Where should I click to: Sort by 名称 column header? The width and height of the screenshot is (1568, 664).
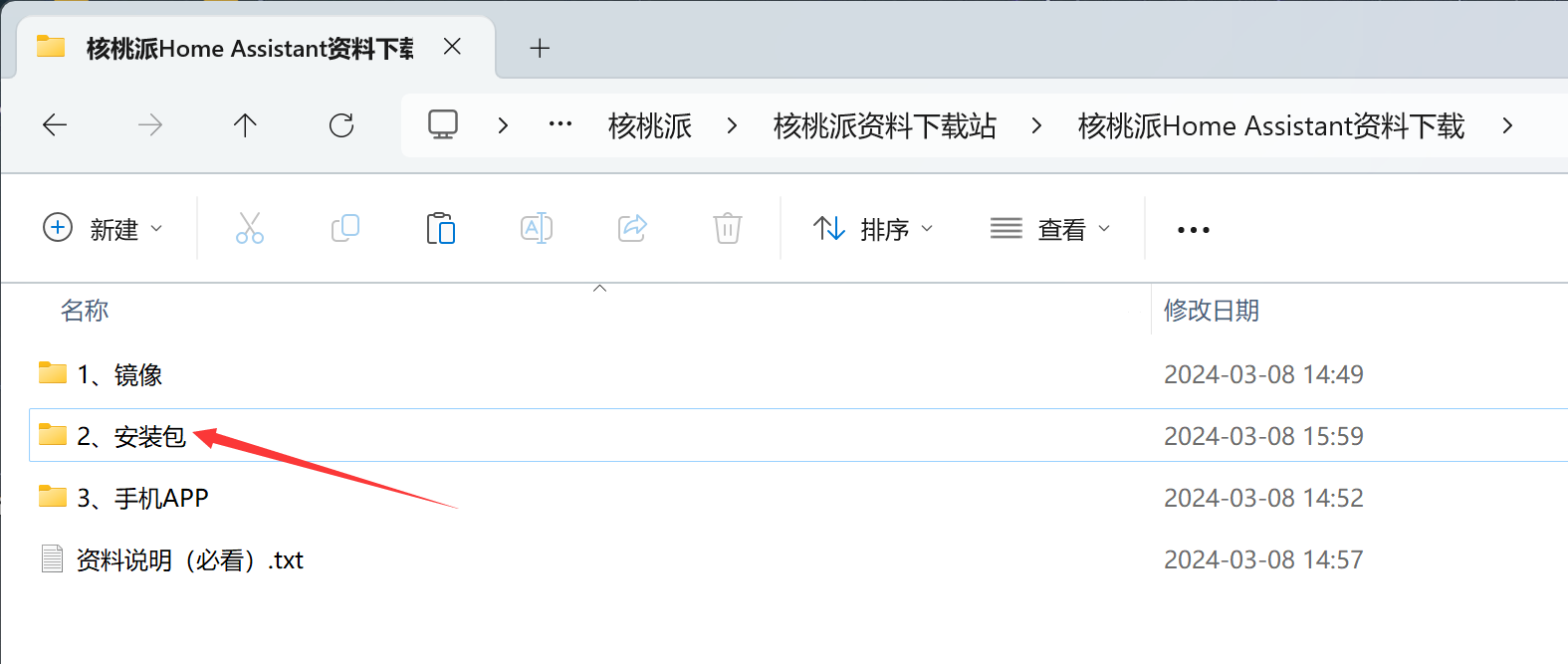point(85,311)
